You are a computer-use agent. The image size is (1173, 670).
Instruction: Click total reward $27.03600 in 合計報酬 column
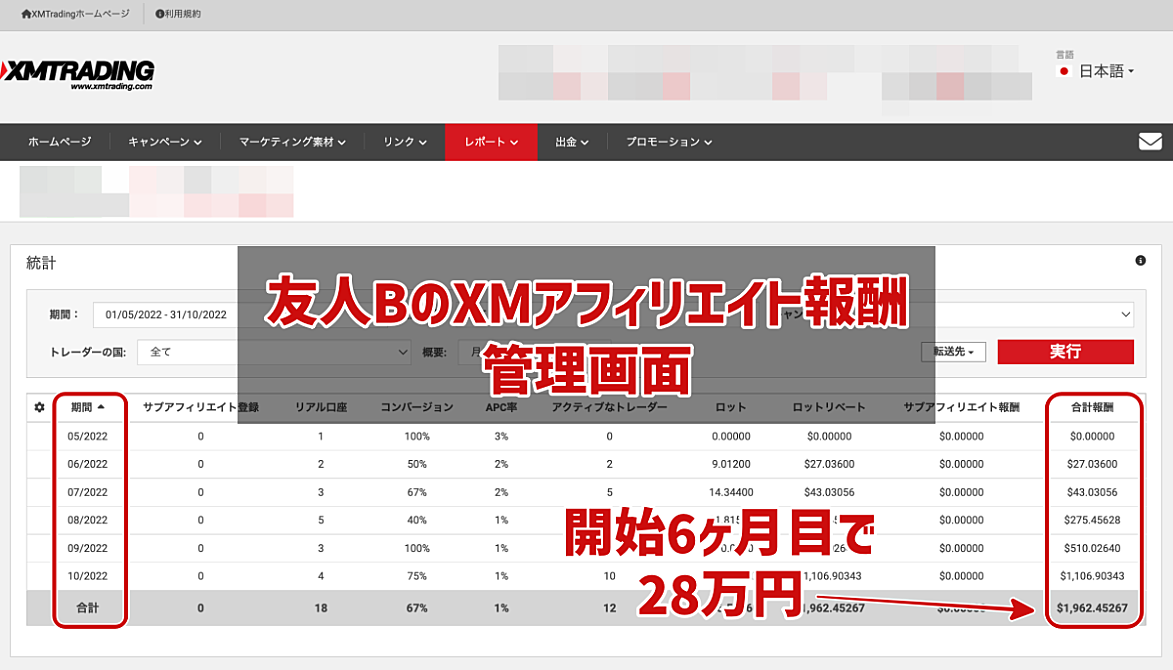[x=1092, y=464]
